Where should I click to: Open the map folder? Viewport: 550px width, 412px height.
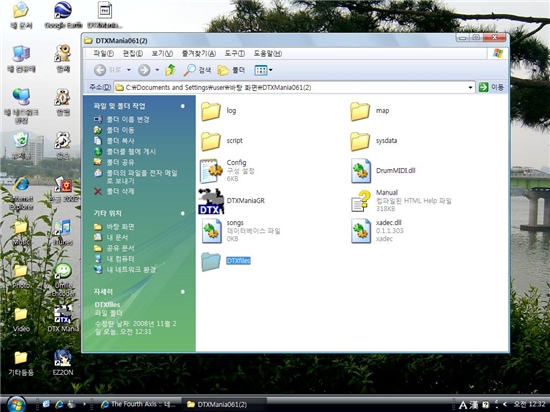pos(370,111)
